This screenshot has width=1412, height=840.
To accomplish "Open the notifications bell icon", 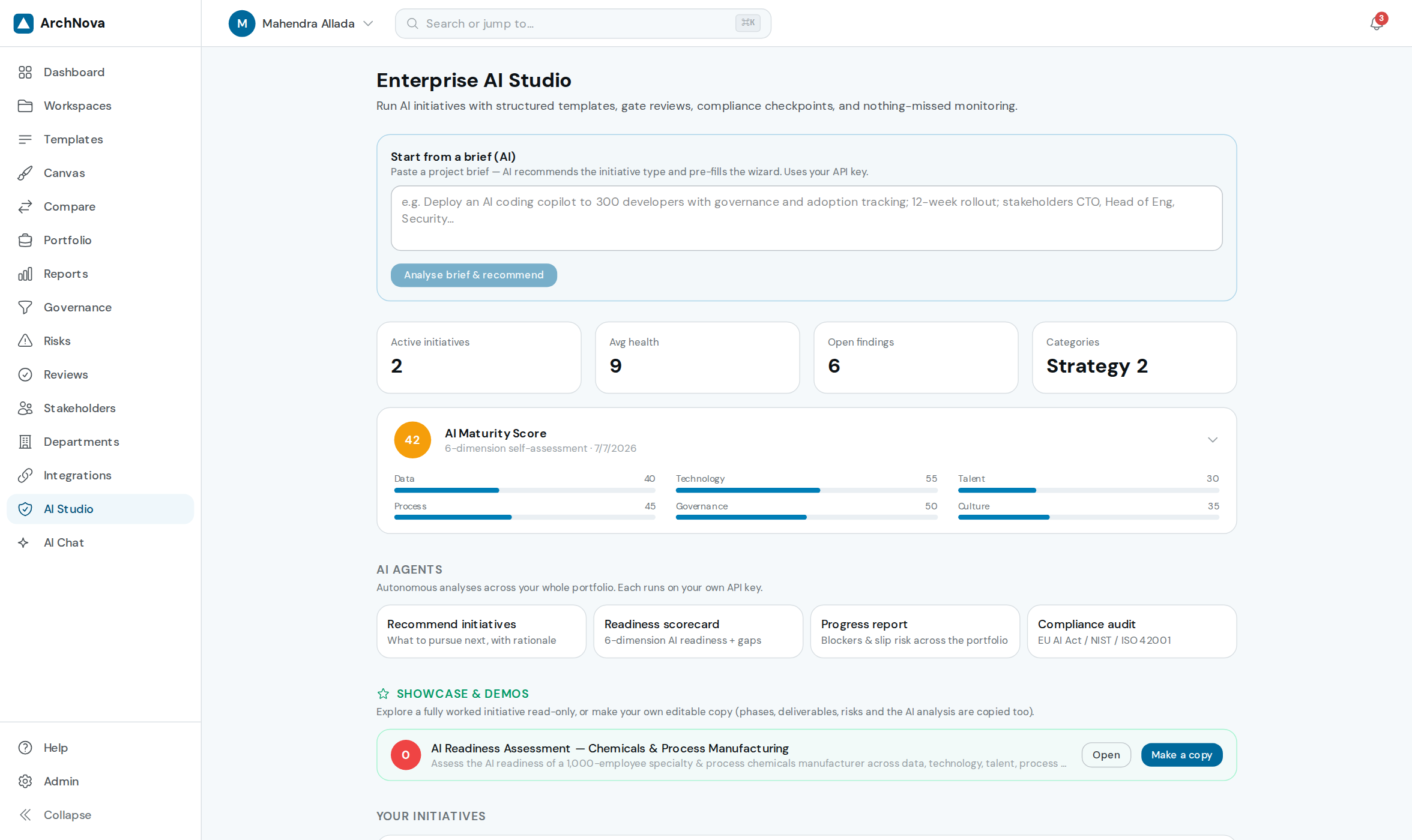I will pyautogui.click(x=1377, y=23).
